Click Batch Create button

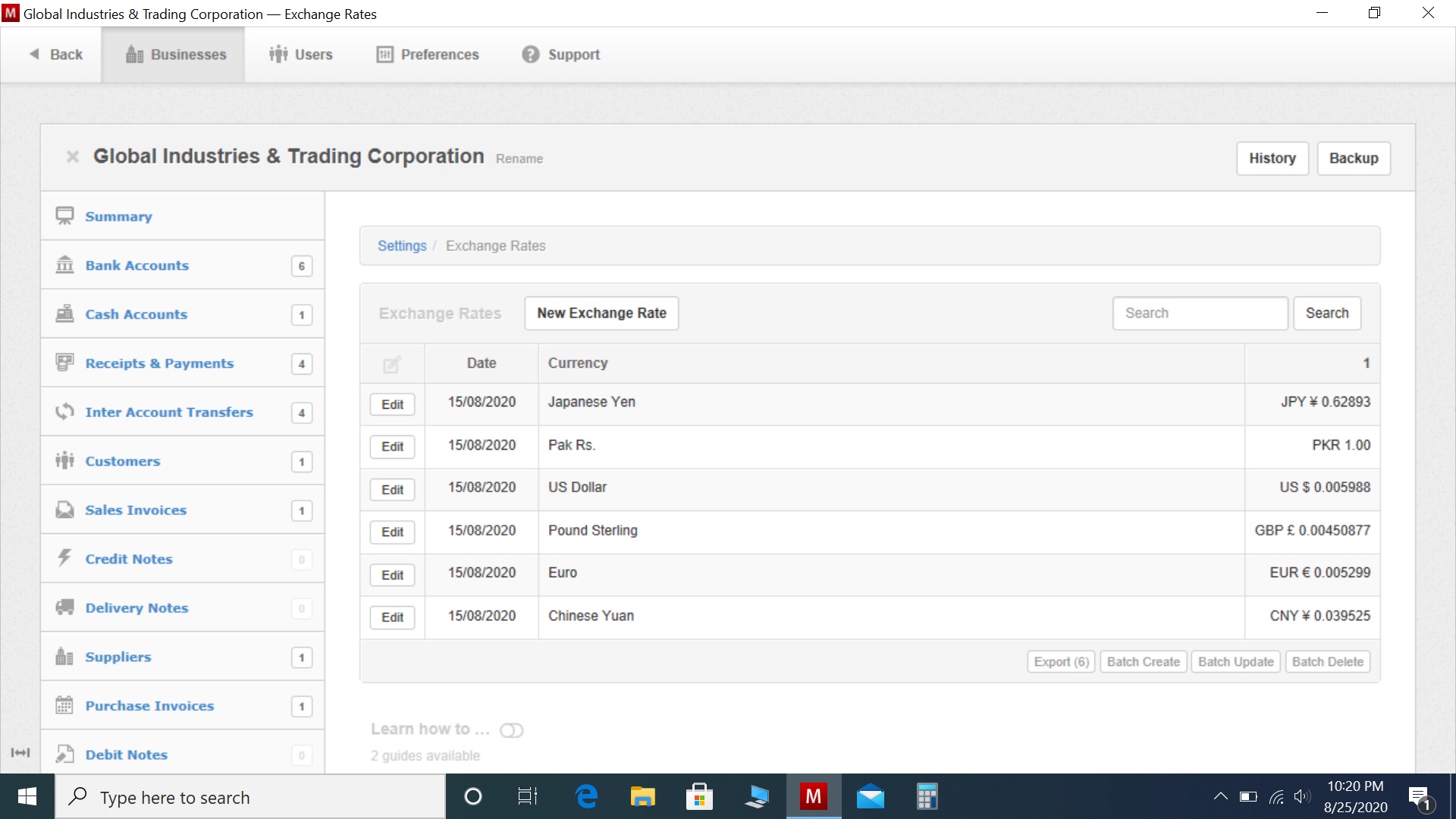(1143, 661)
